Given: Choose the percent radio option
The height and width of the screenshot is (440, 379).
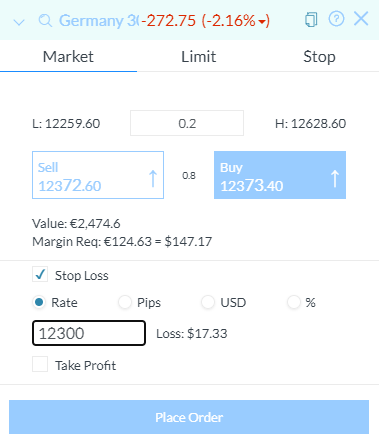Looking at the screenshot, I should point(294,302).
